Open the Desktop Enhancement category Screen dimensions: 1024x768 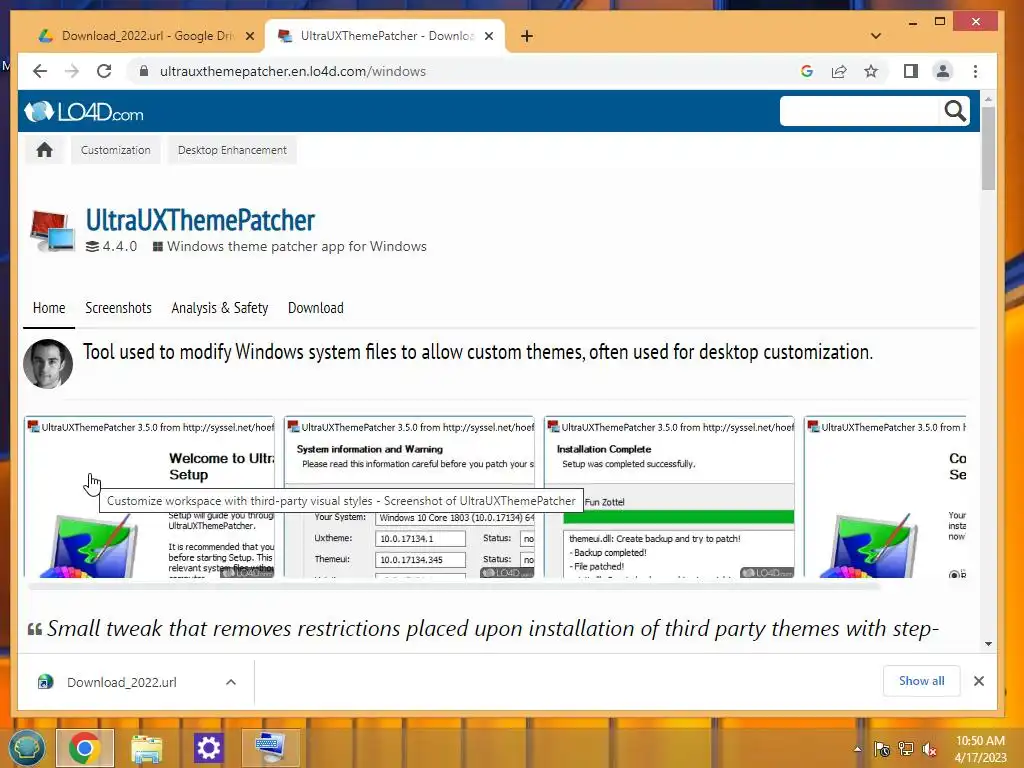pos(232,150)
